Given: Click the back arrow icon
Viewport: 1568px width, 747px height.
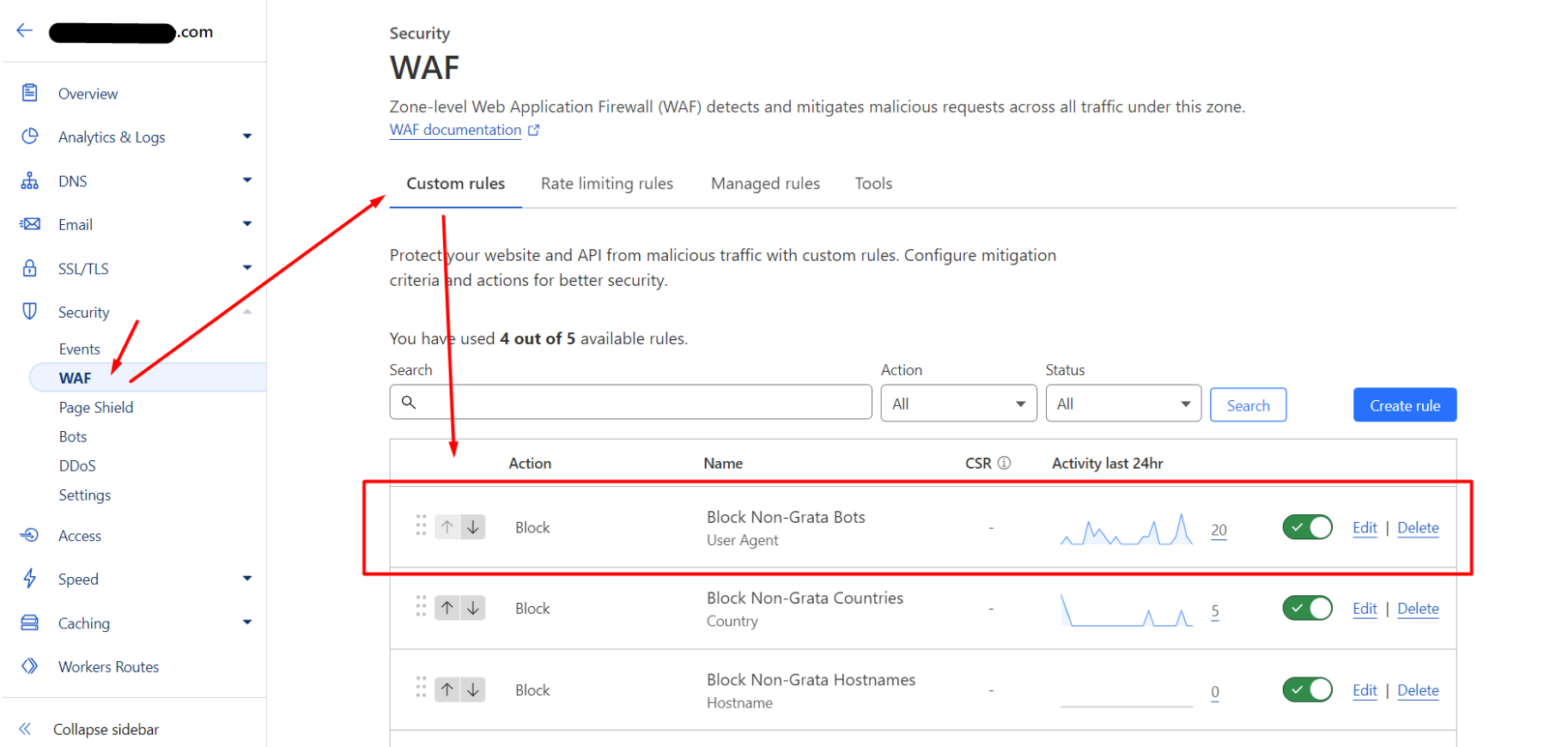Looking at the screenshot, I should pyautogui.click(x=24, y=31).
